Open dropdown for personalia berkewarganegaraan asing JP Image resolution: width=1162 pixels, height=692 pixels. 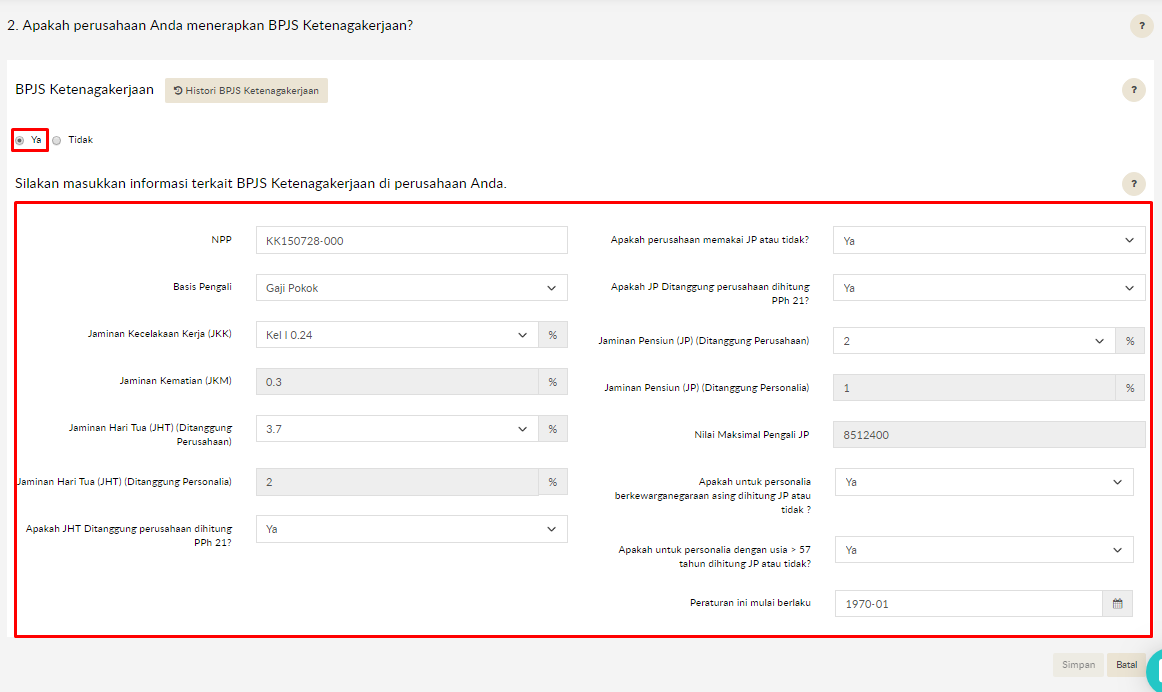click(x=983, y=482)
